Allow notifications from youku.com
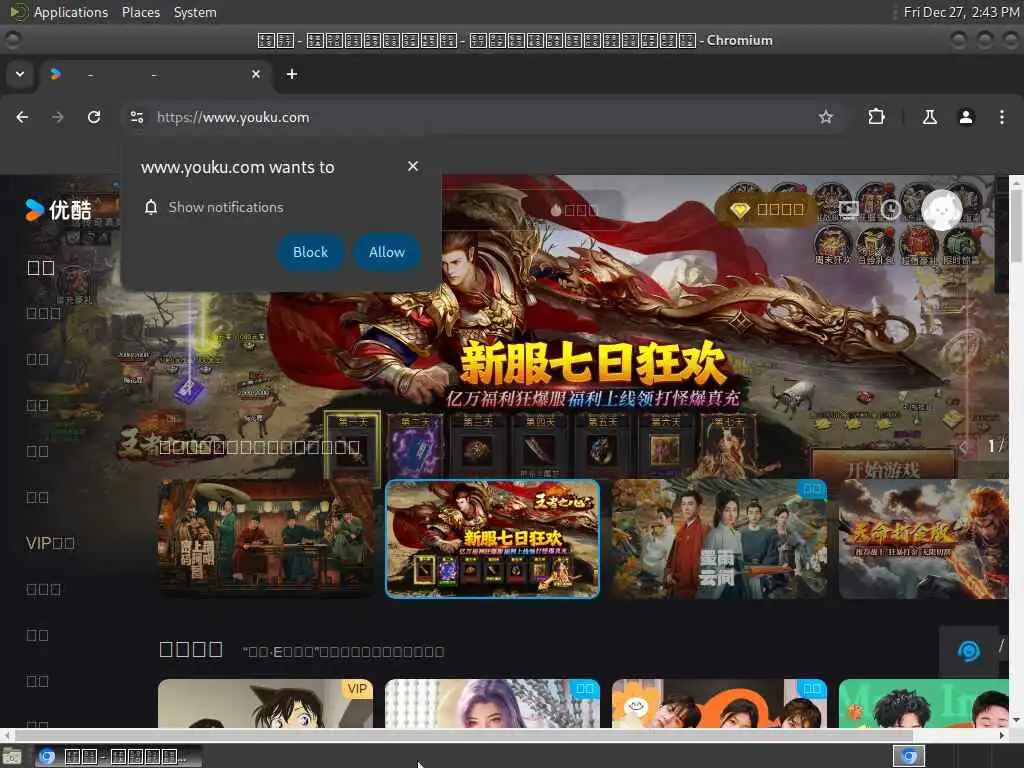Viewport: 1024px width, 768px height. point(387,252)
